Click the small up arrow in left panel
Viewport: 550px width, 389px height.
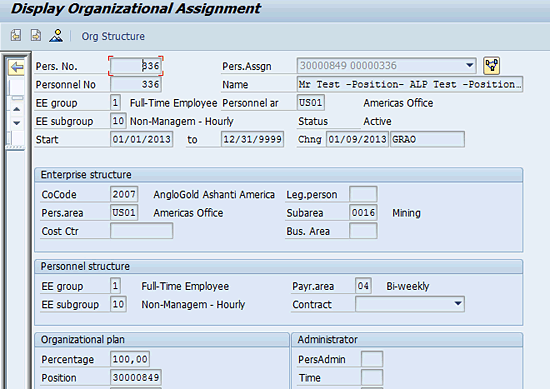click(x=16, y=109)
